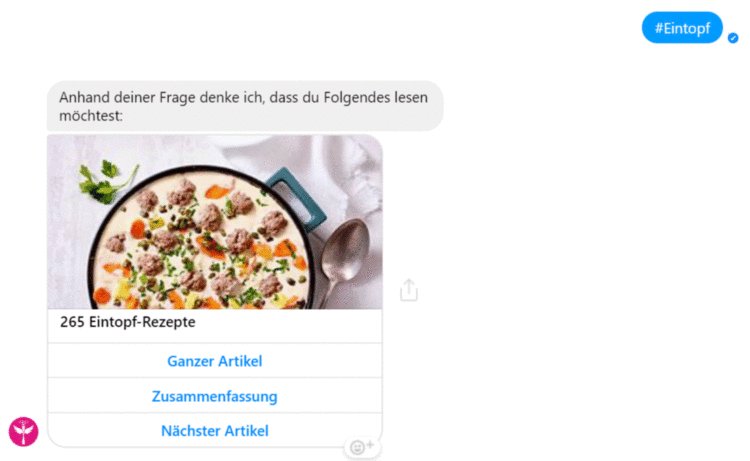Open the stew pot recipe image

coord(215,222)
